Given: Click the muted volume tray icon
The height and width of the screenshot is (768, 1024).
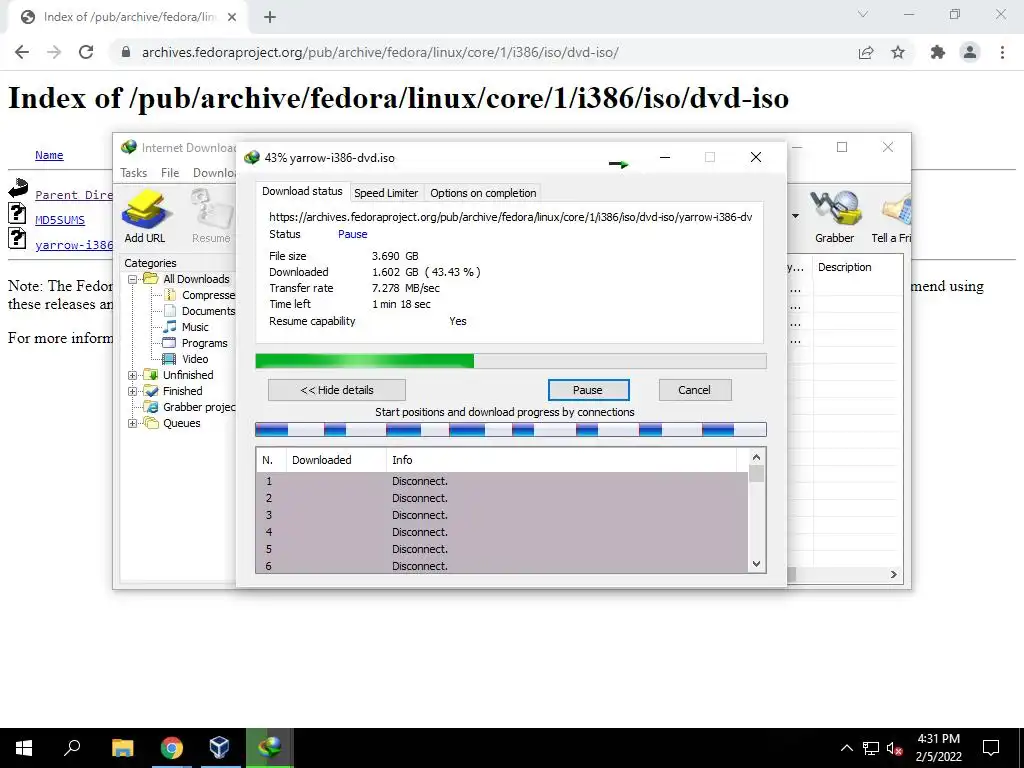Looking at the screenshot, I should 894,748.
